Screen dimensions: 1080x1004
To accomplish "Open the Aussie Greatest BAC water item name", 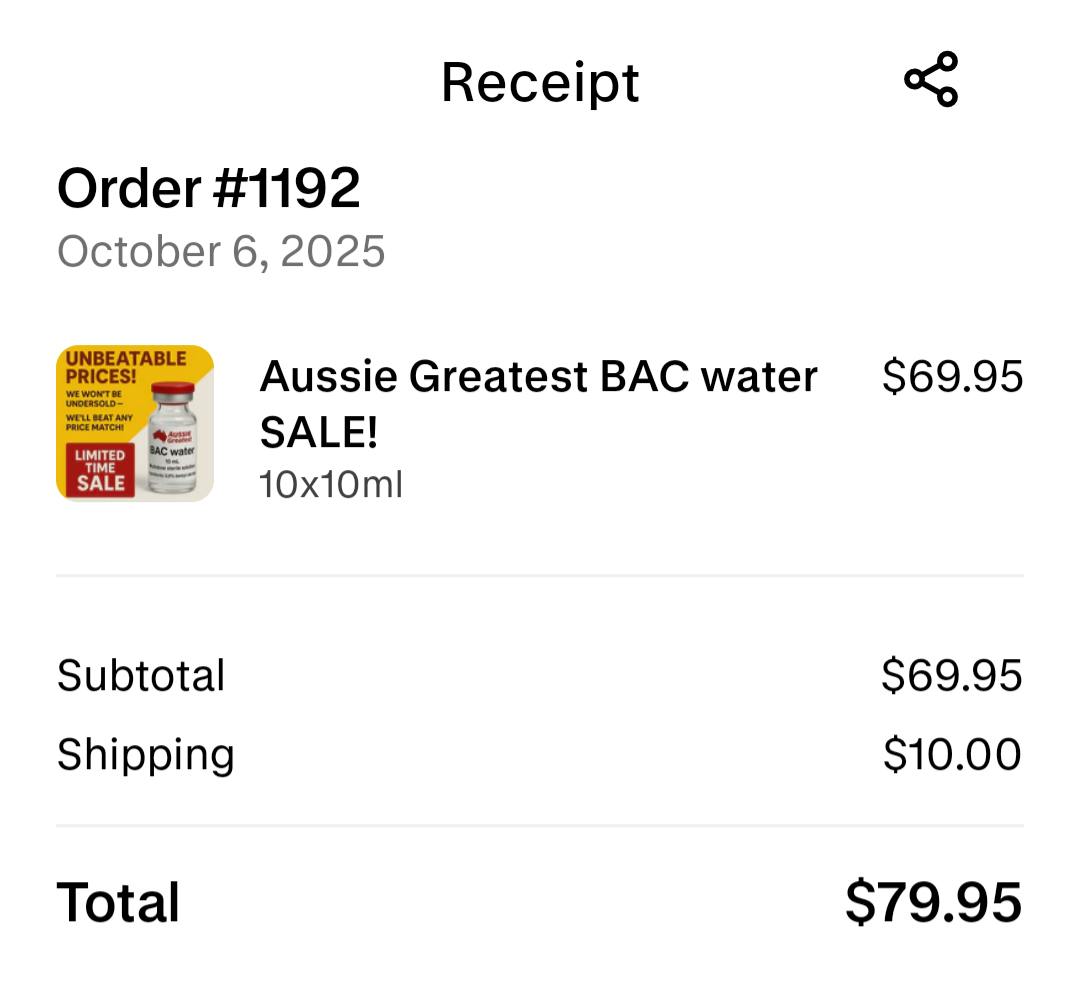I will pyautogui.click(x=538, y=377).
